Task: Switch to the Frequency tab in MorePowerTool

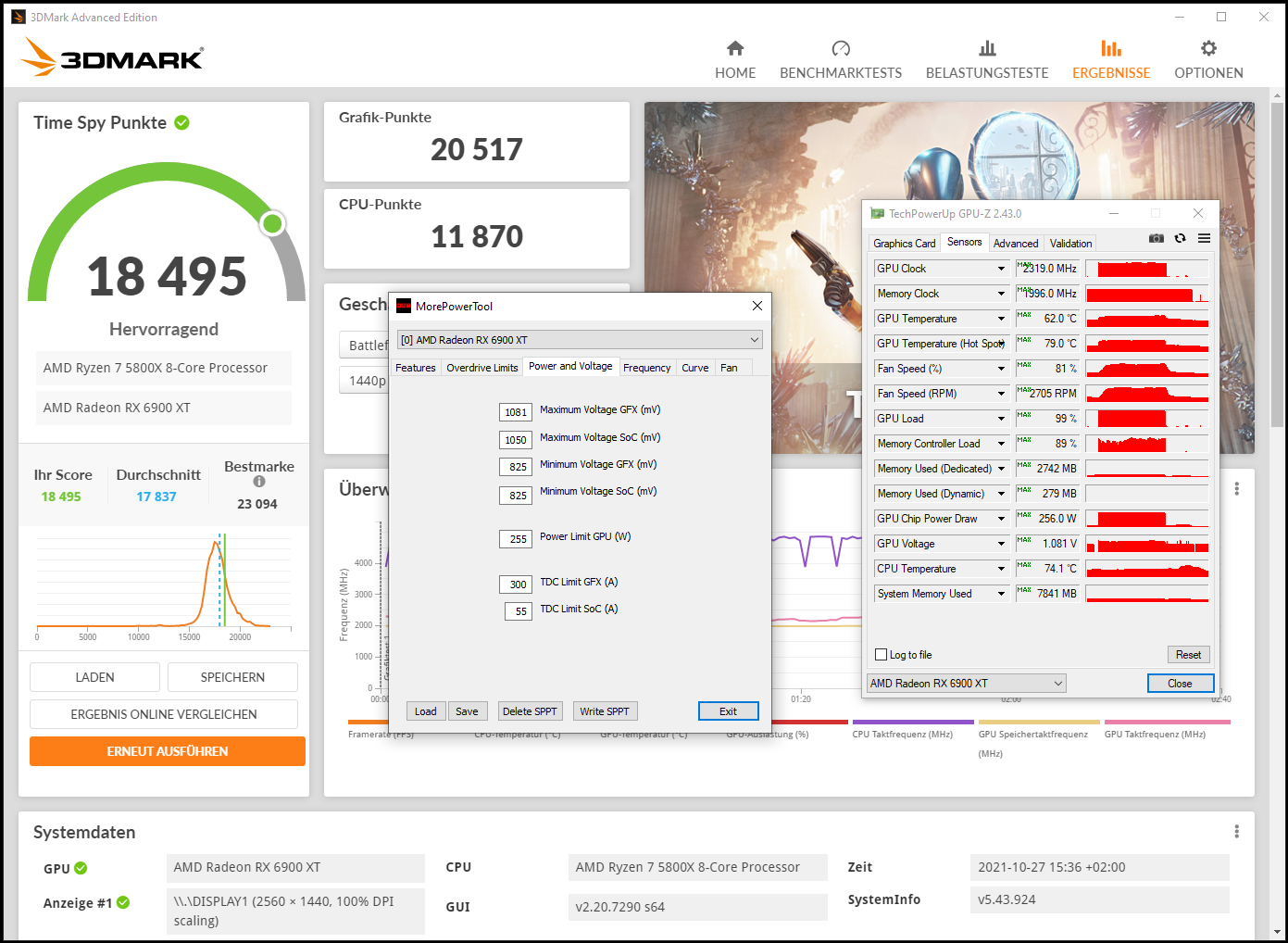Action: [646, 368]
